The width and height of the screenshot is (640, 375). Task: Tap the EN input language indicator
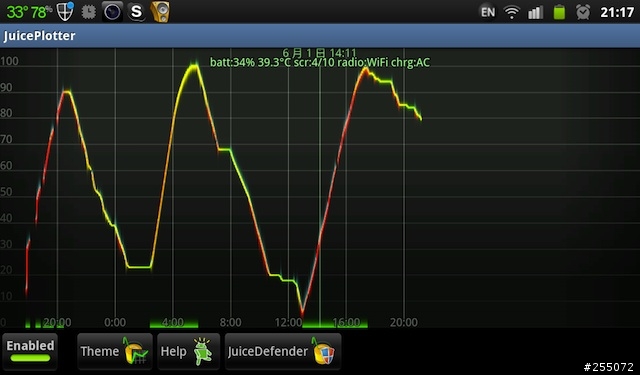(x=488, y=12)
